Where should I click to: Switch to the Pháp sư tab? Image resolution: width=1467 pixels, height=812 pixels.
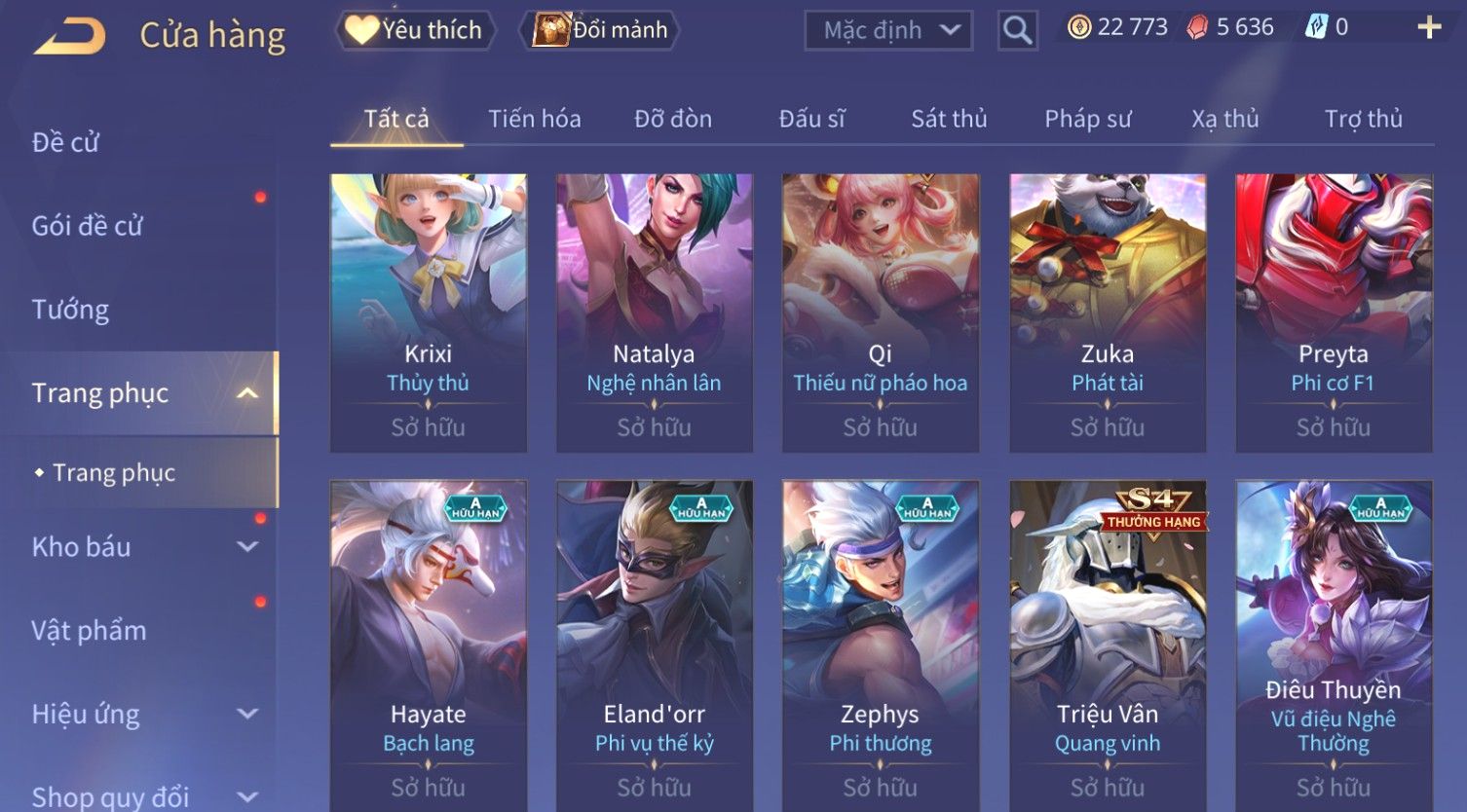(1088, 119)
